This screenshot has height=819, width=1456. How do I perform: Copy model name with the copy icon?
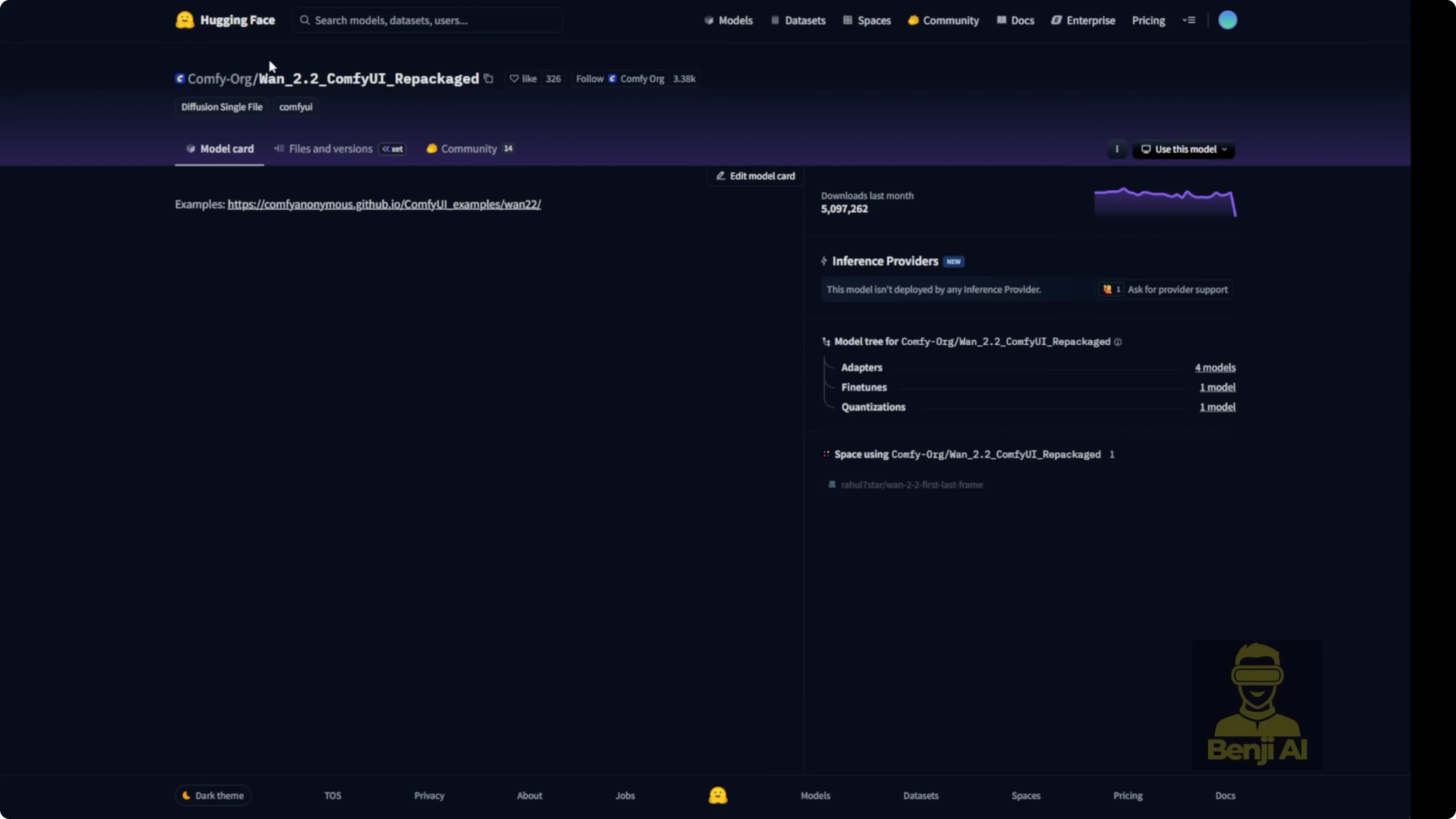(x=489, y=79)
